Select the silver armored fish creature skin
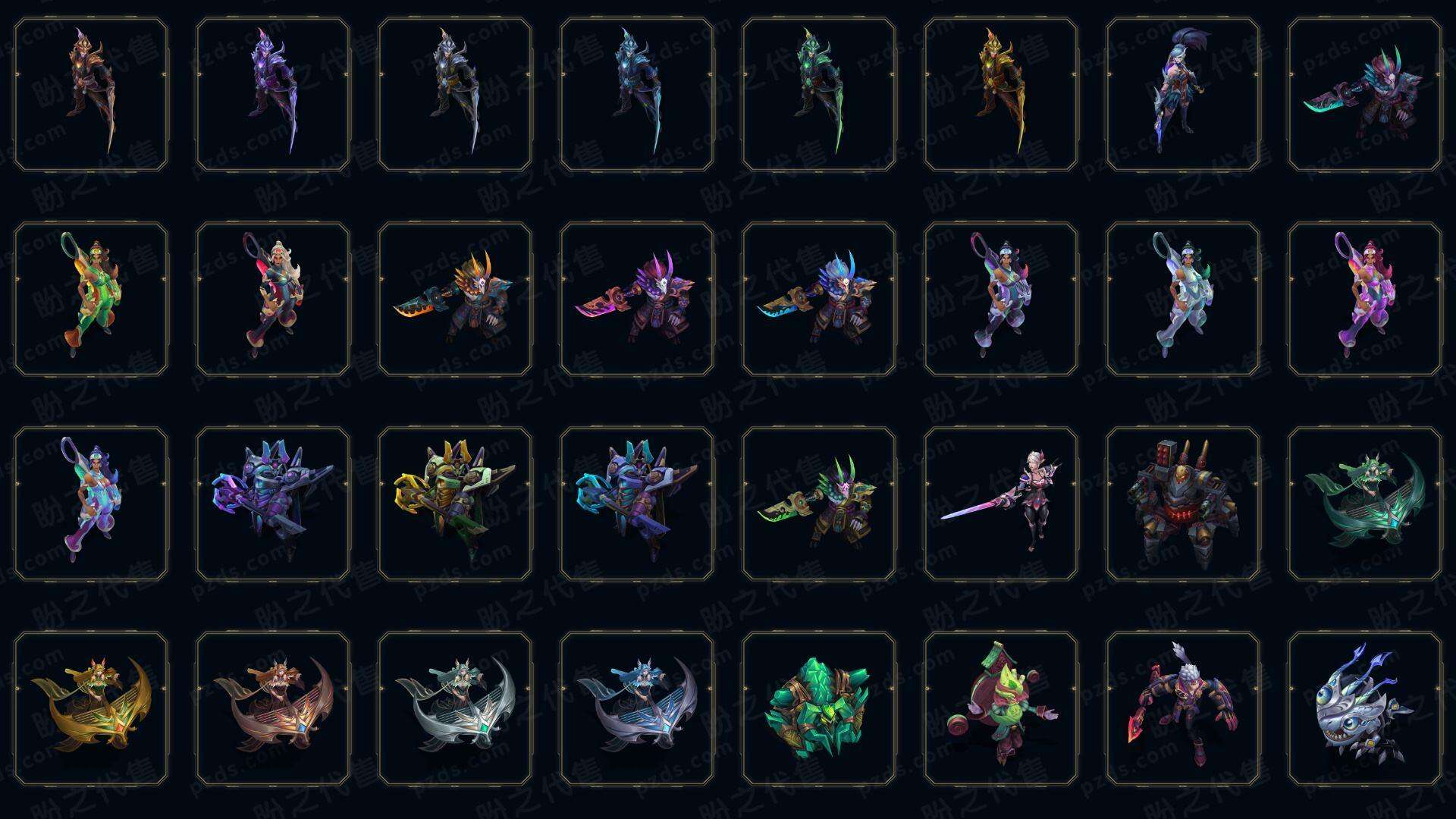 point(1365,708)
